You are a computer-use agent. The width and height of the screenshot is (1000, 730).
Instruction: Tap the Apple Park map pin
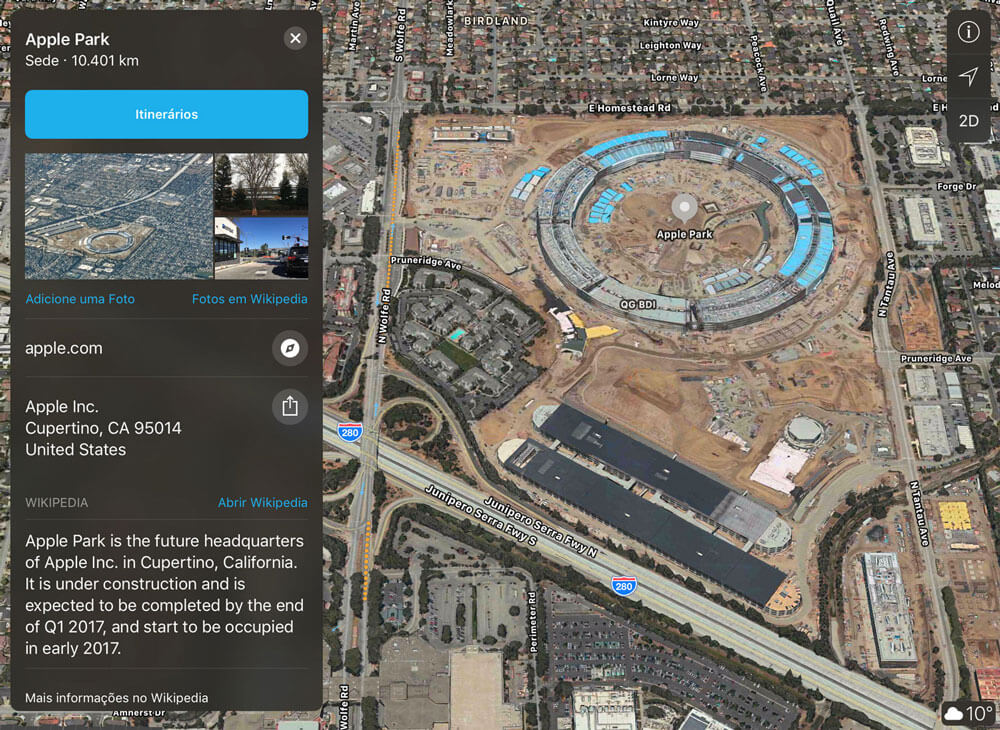684,208
